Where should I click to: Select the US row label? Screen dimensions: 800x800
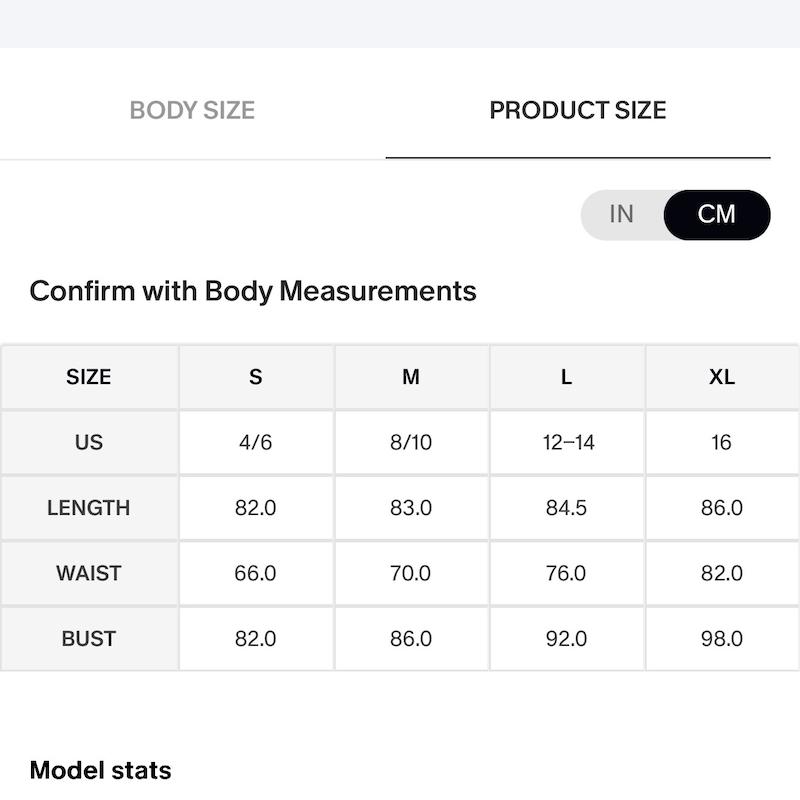[x=89, y=442]
